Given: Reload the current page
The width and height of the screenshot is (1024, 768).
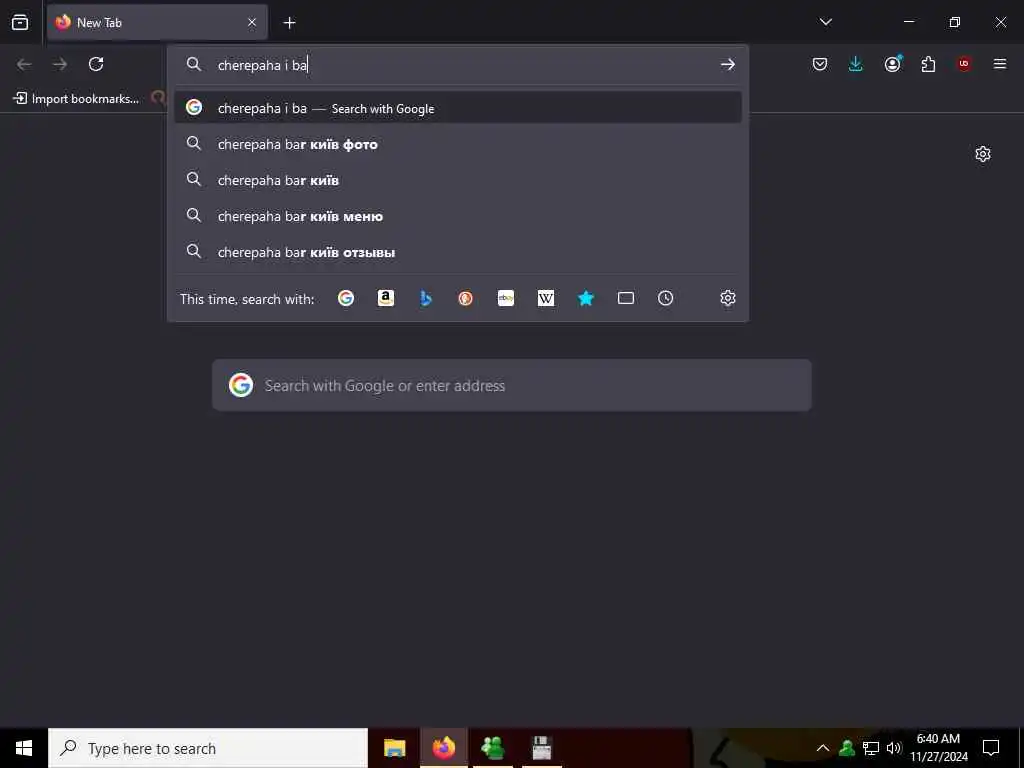Looking at the screenshot, I should [x=96, y=64].
